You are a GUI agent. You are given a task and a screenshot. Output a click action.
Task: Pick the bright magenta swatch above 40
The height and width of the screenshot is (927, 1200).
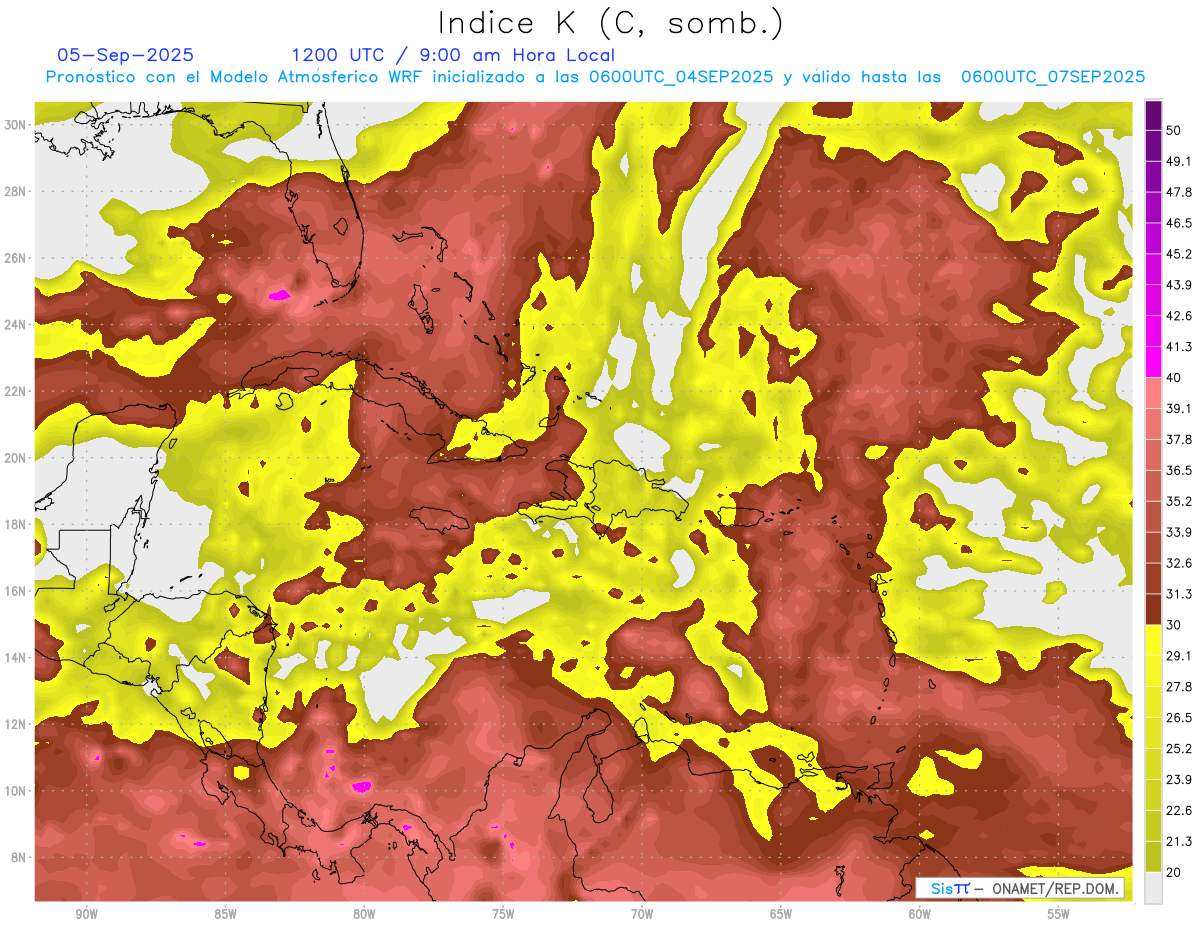click(1153, 362)
